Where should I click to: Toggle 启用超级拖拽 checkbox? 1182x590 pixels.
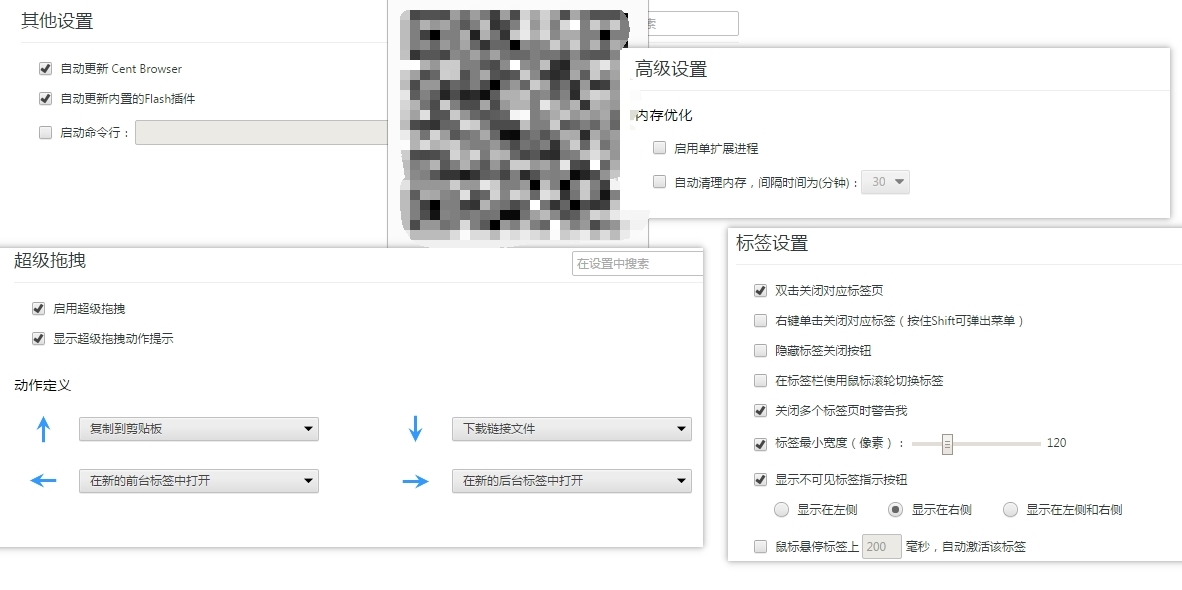[x=38, y=308]
